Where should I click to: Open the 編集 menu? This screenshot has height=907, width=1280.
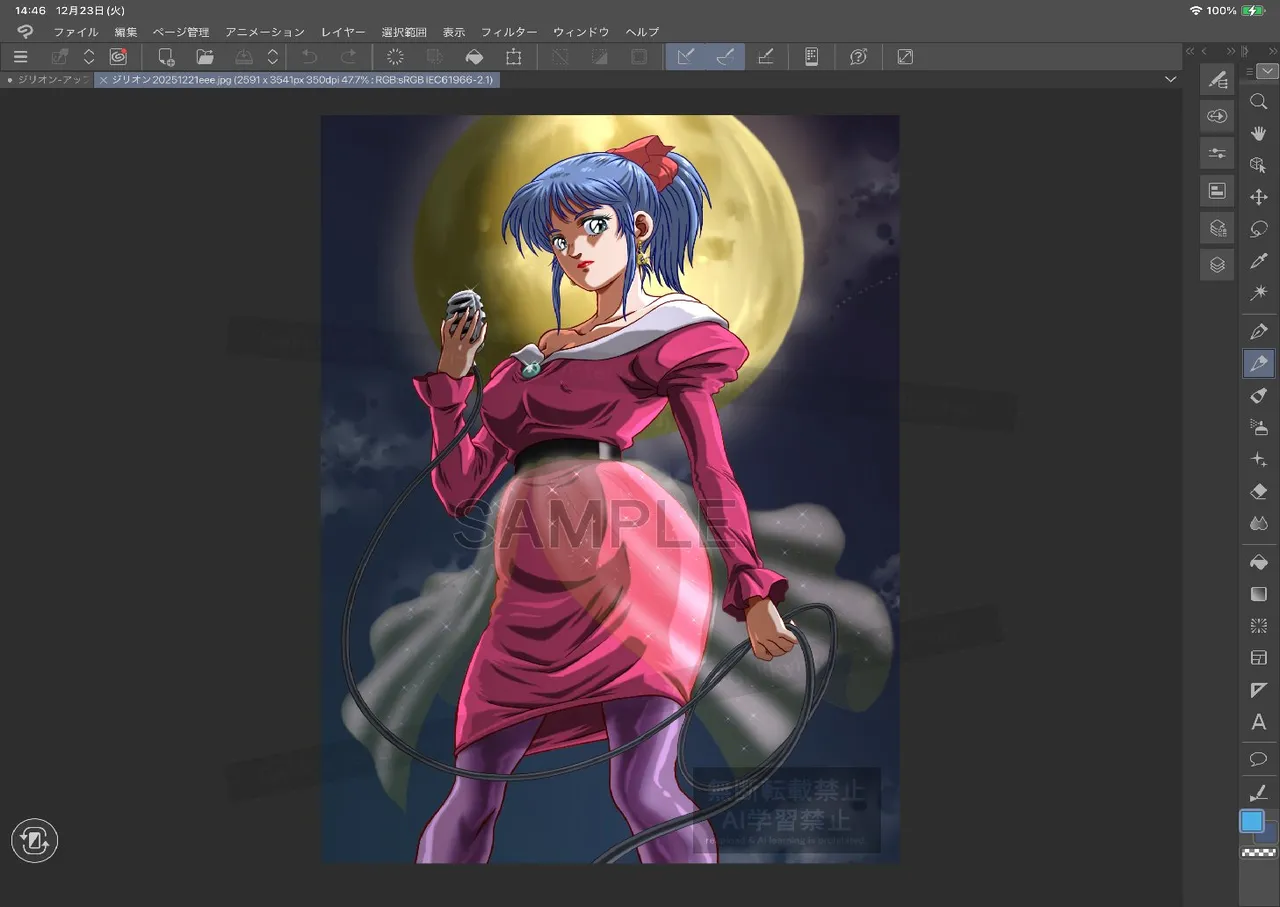tap(126, 32)
